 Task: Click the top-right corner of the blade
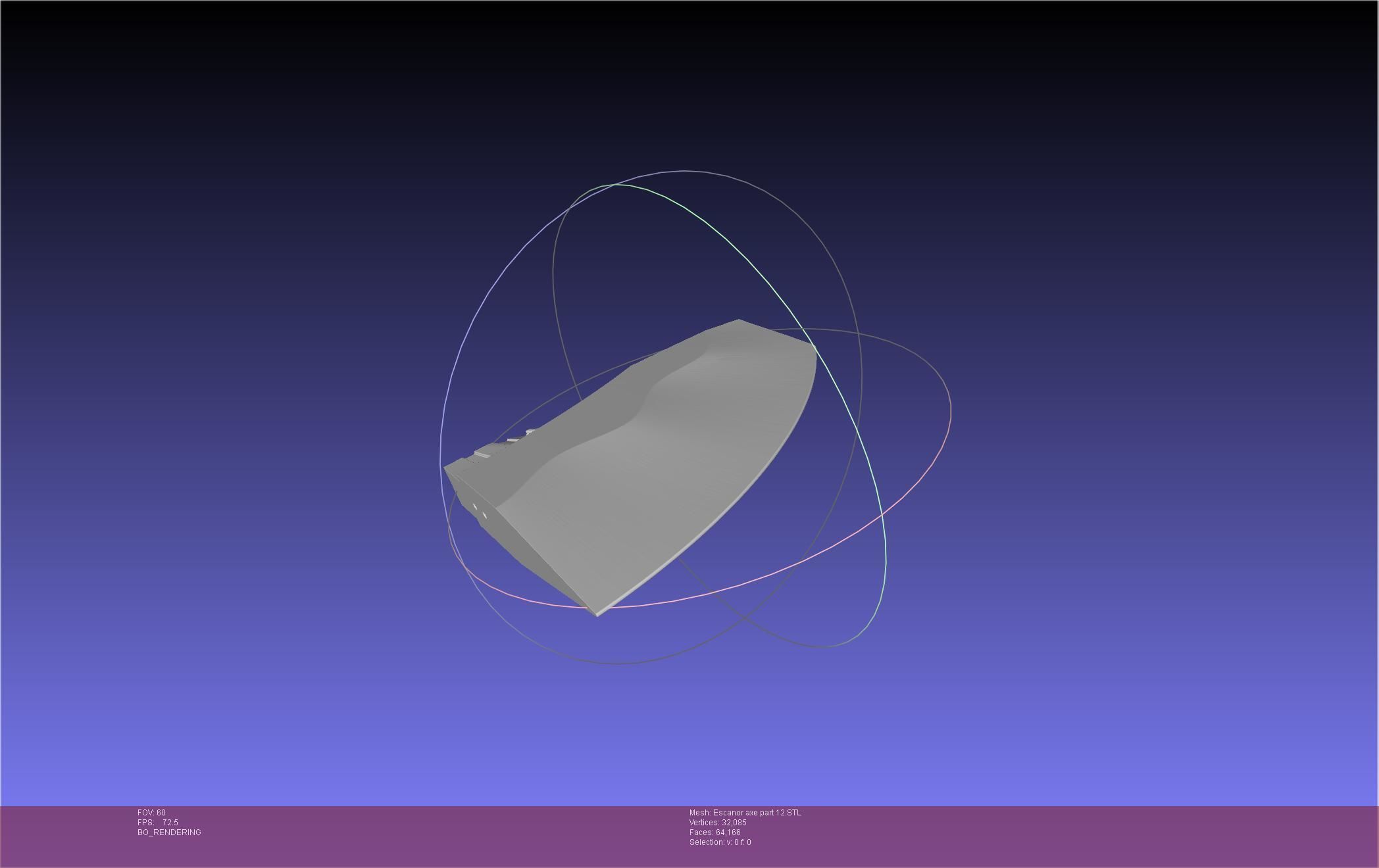pyautogui.click(x=813, y=347)
